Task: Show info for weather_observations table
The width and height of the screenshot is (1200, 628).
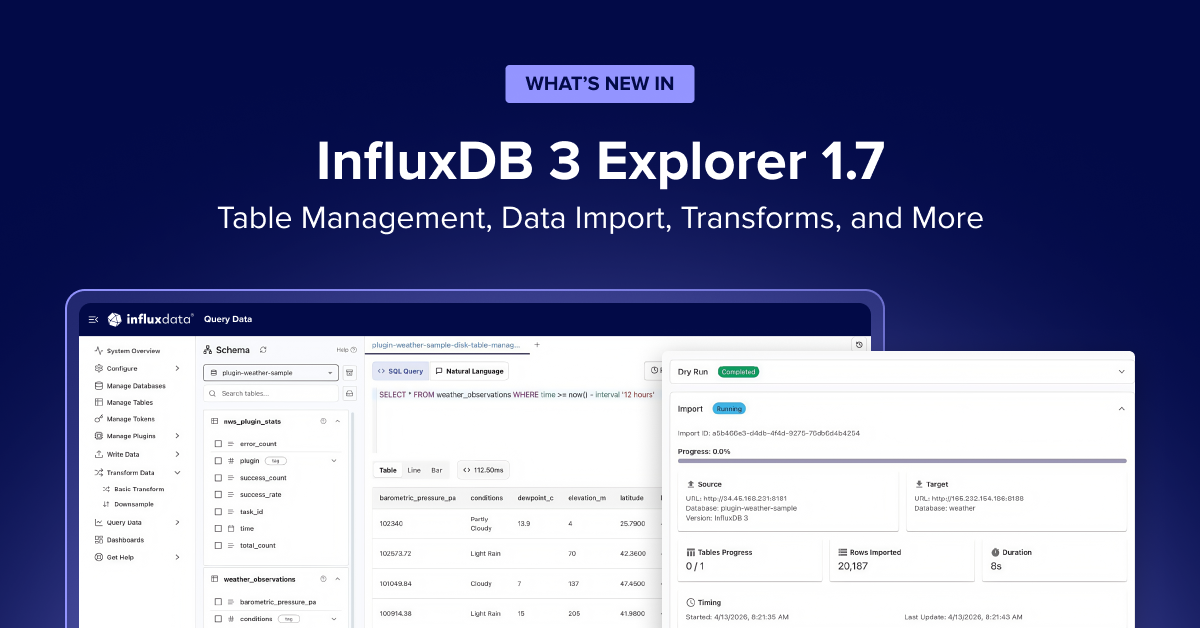Action: (x=322, y=578)
